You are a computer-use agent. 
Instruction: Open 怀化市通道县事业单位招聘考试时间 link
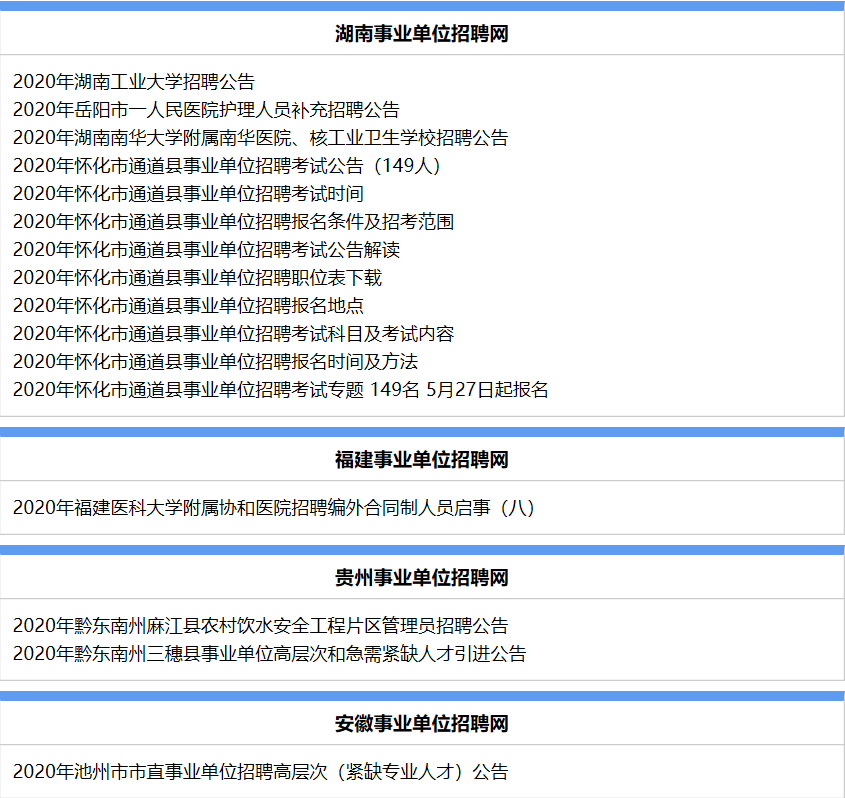click(188, 194)
